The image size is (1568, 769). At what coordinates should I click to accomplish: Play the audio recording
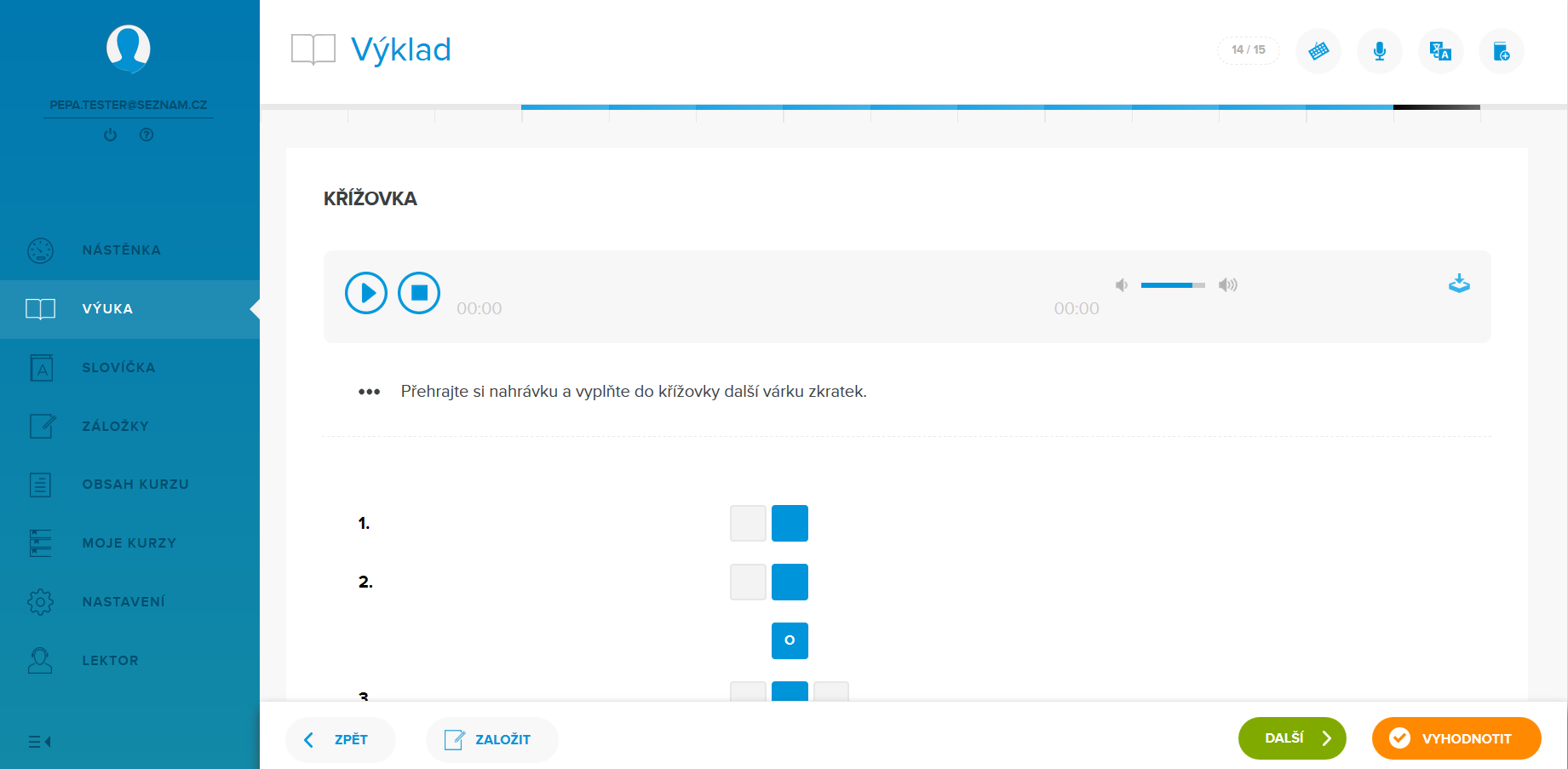tap(366, 293)
